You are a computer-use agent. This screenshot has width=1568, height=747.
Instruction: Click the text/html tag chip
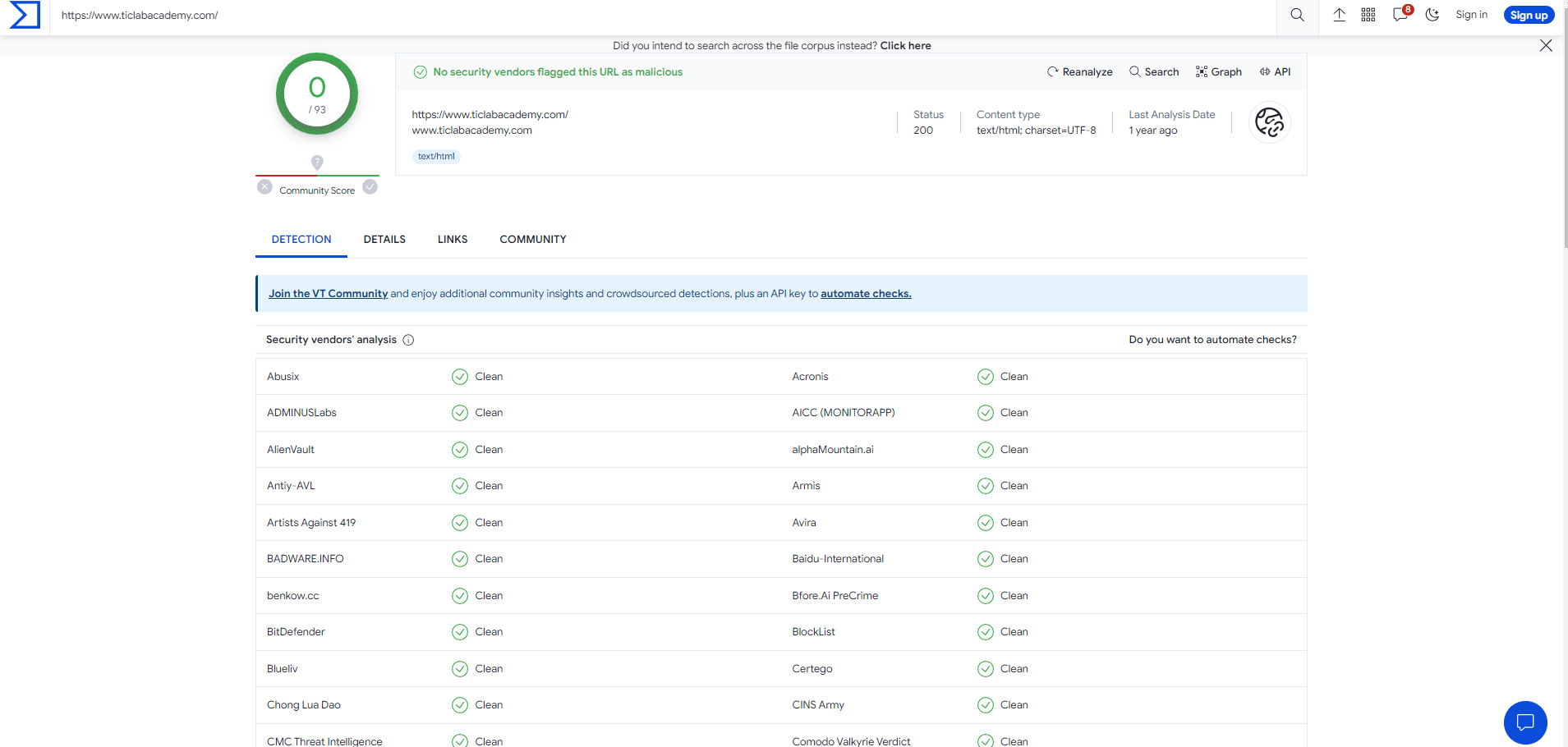coord(436,156)
